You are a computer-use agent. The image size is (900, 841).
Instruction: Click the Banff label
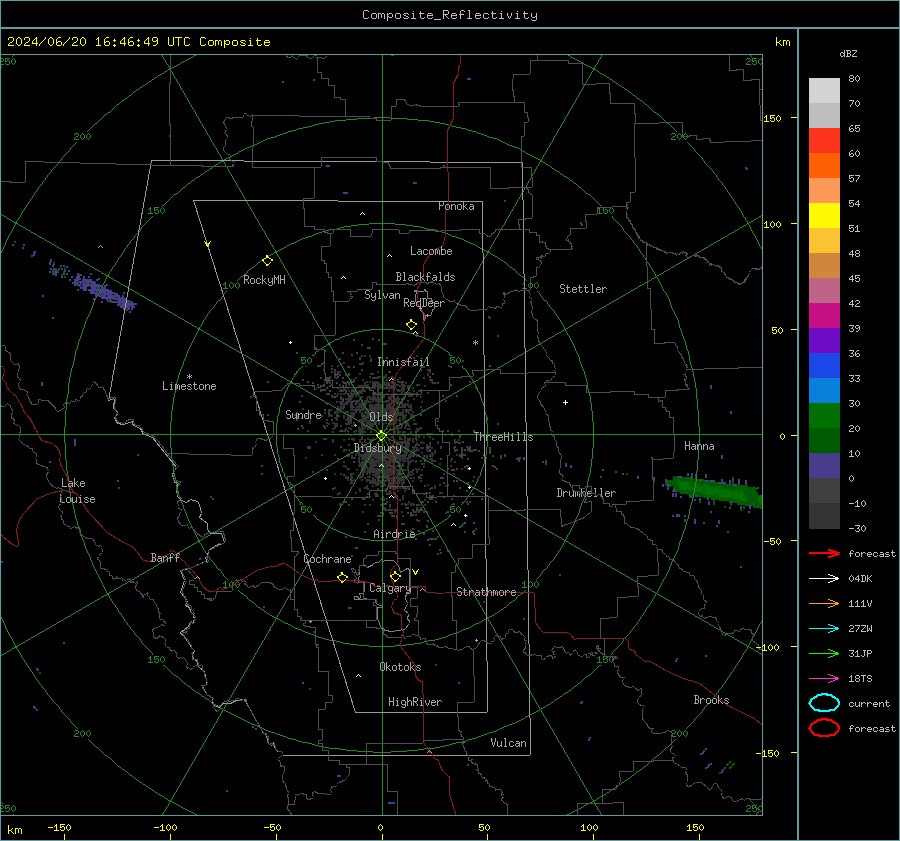point(165,557)
